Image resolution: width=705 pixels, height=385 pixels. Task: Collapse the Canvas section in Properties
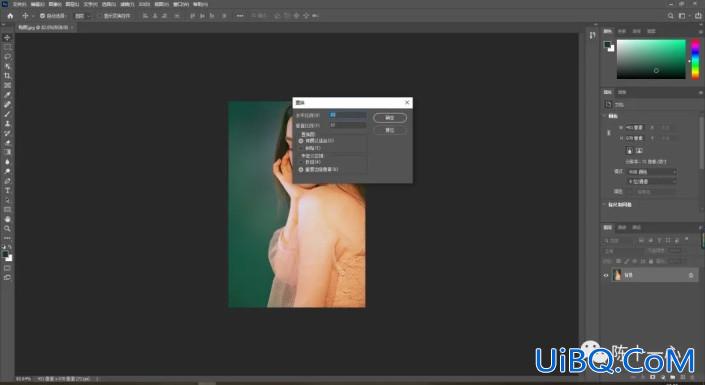pos(605,116)
